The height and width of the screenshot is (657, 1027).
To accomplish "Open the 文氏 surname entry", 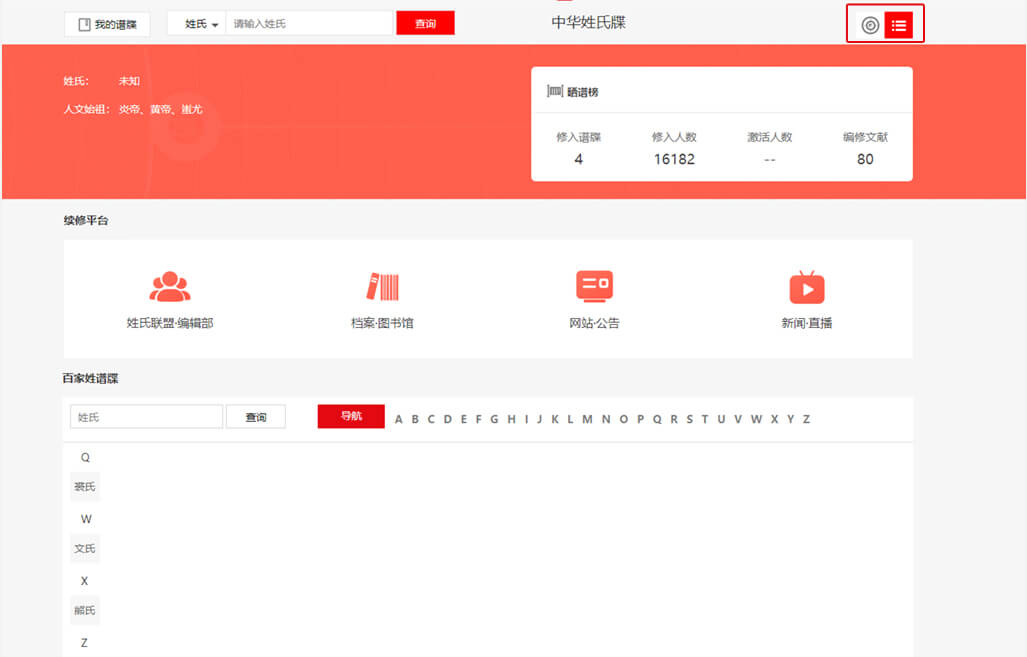I will pos(85,549).
